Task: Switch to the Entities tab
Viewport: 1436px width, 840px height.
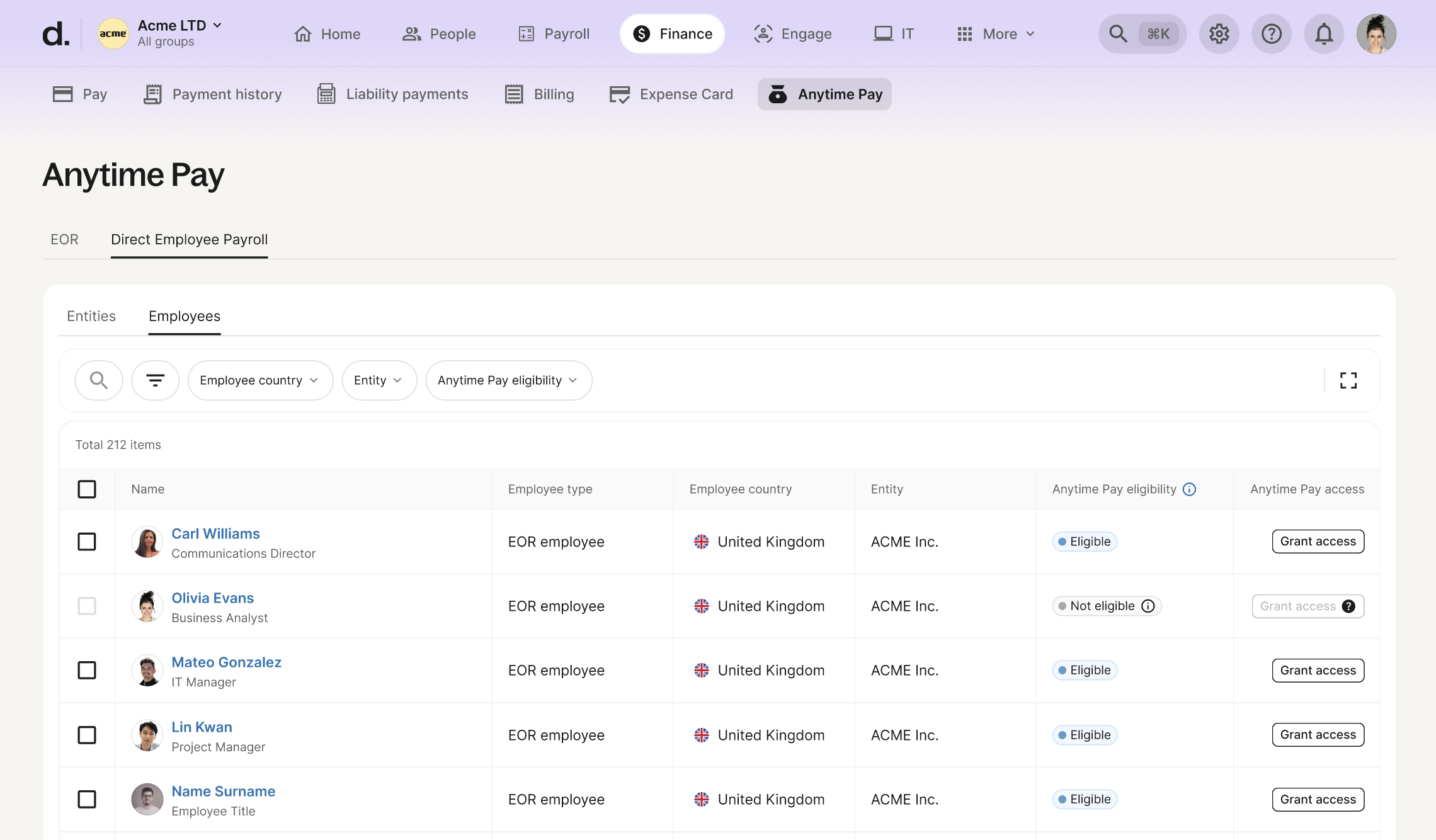Action: [x=91, y=315]
